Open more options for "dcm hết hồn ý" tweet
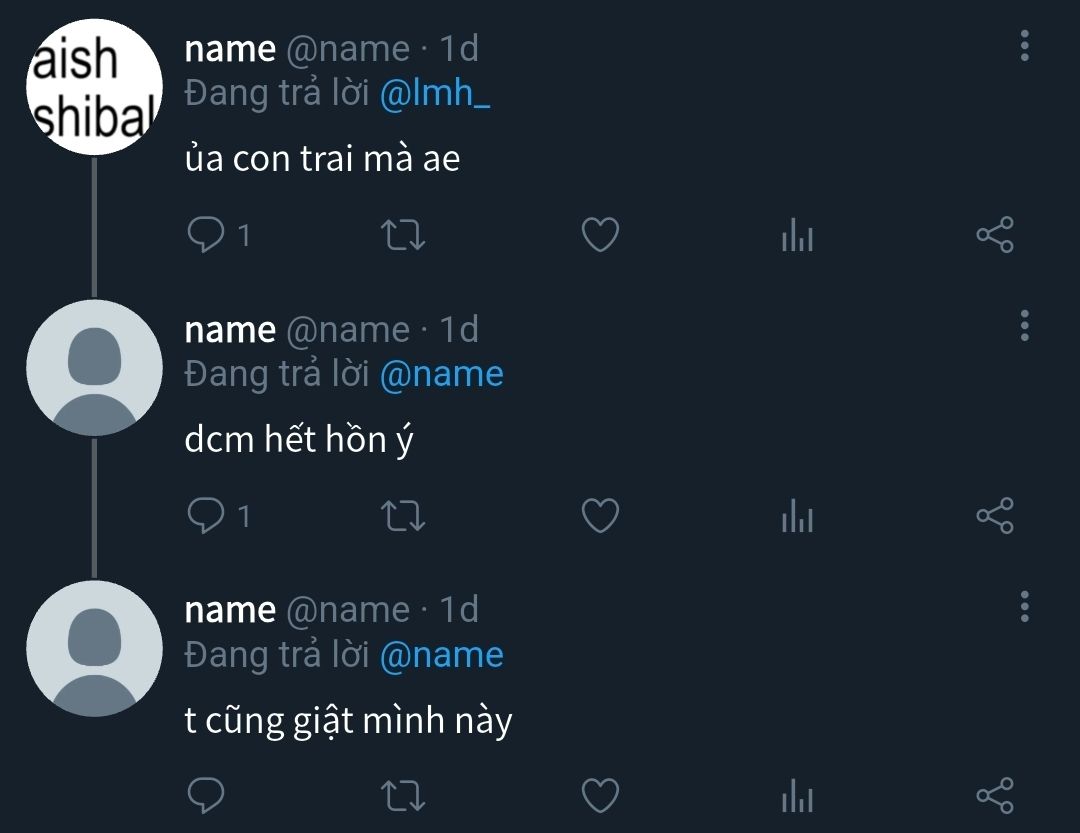Viewport: 1080px width, 833px height. coord(1024,326)
